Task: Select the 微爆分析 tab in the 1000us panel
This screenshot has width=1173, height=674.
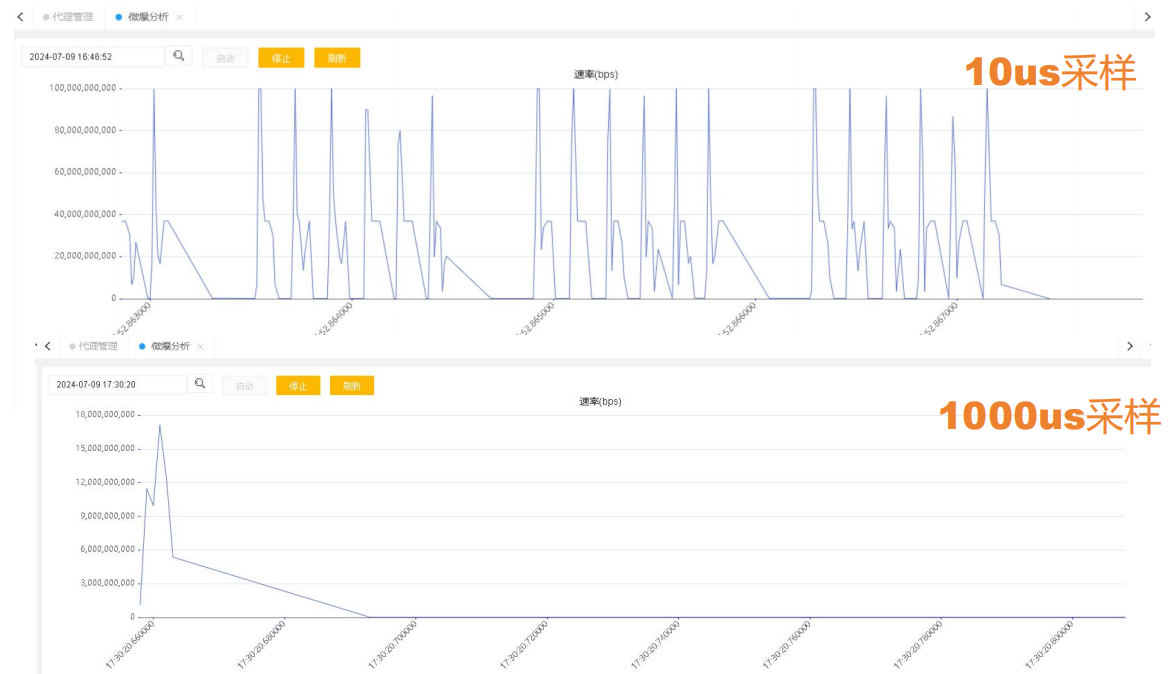Action: click(x=169, y=346)
